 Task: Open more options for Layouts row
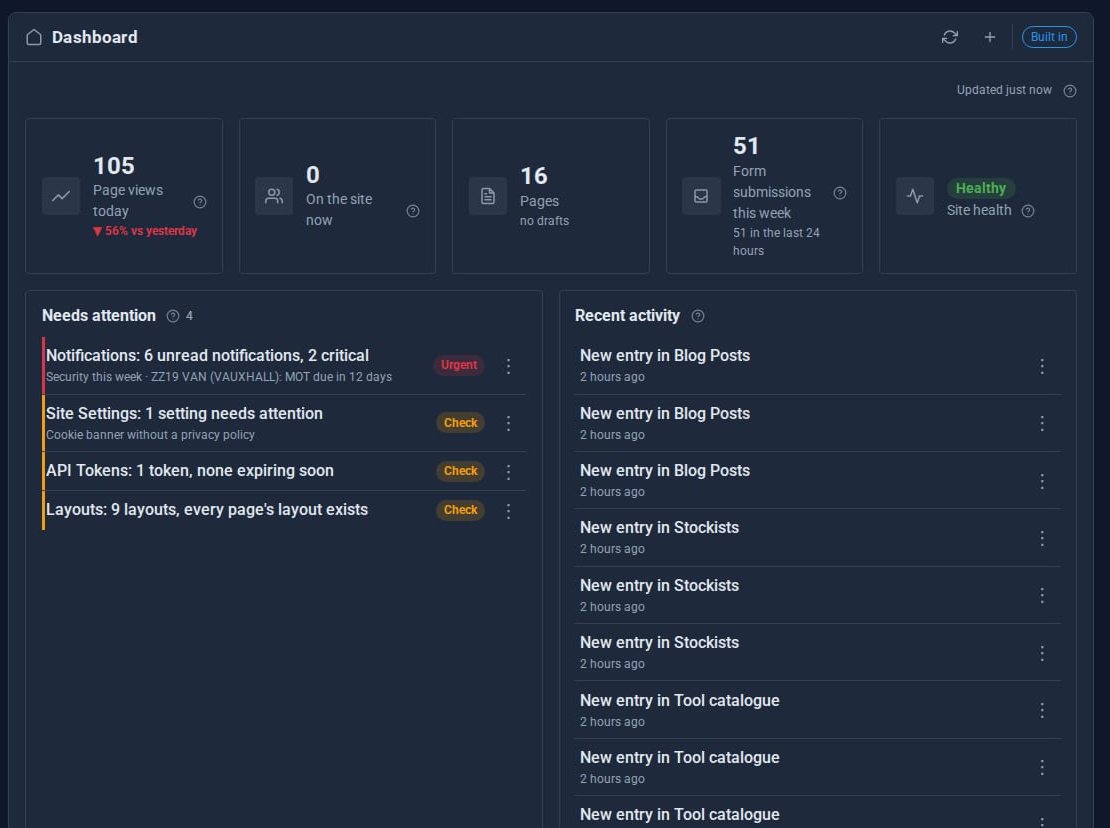click(508, 511)
